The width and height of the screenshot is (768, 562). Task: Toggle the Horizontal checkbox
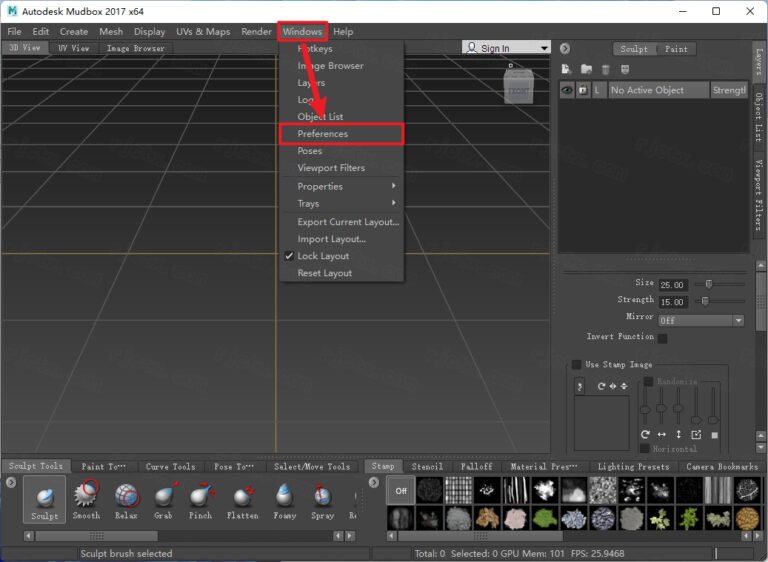click(645, 449)
